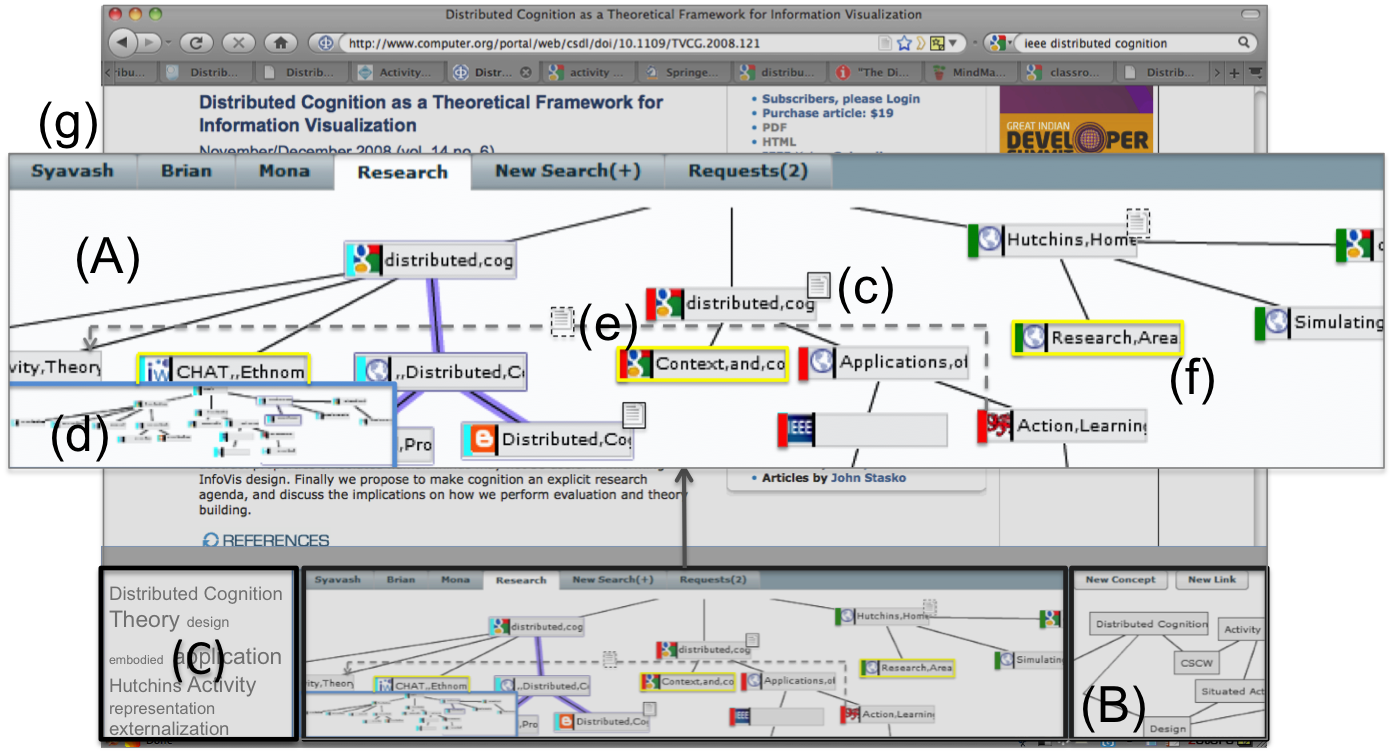Expand the REFERENCES section link
The height and width of the screenshot is (753, 1393).
(x=266, y=540)
